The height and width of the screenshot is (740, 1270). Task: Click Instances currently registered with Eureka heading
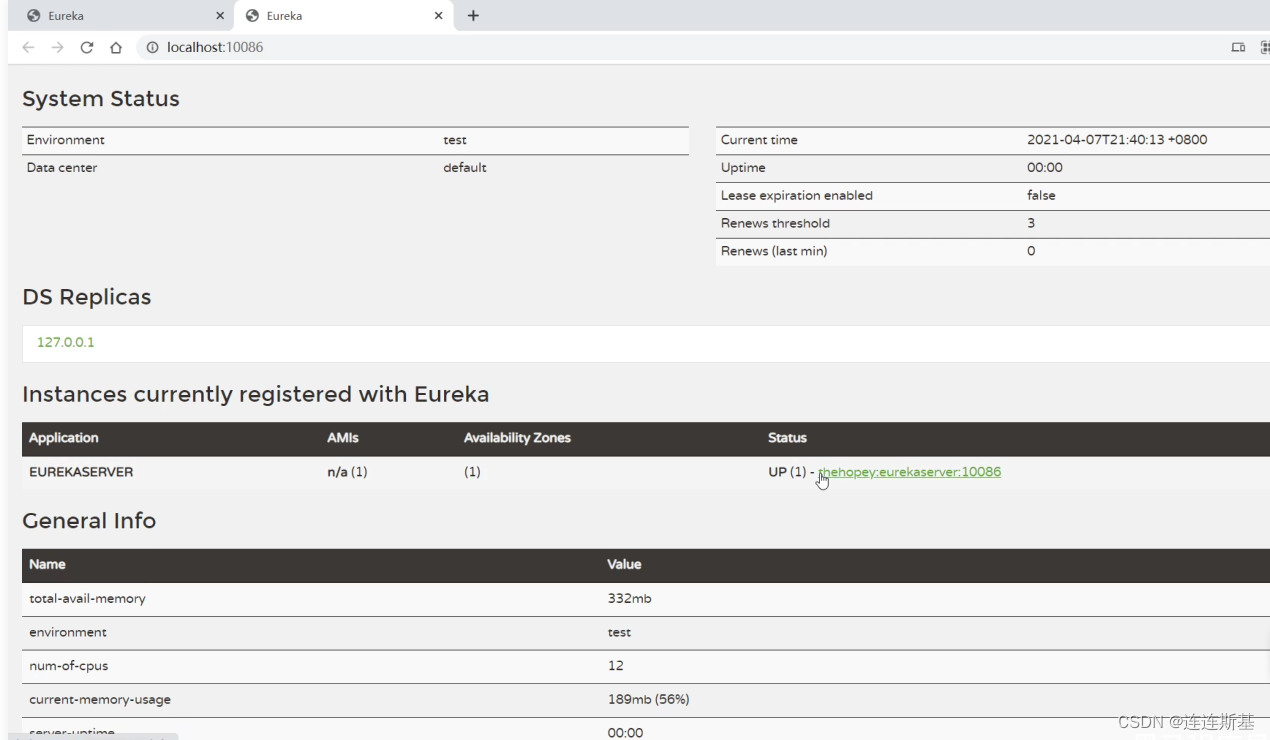[x=256, y=394]
